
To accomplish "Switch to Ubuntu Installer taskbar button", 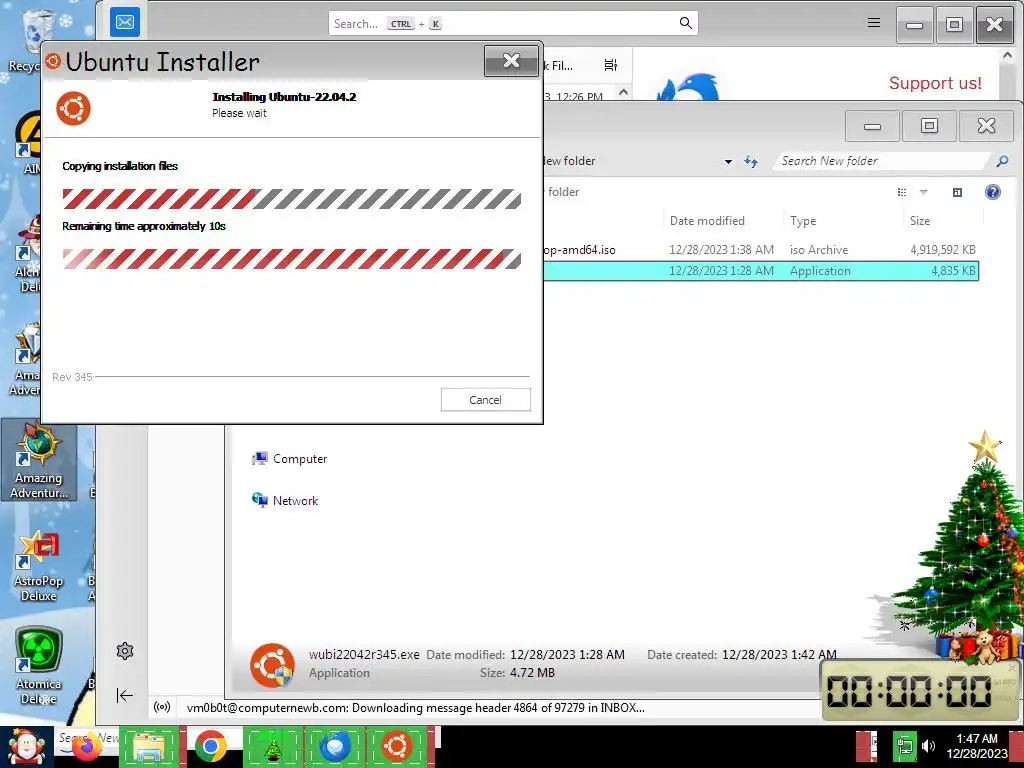I will (396, 747).
